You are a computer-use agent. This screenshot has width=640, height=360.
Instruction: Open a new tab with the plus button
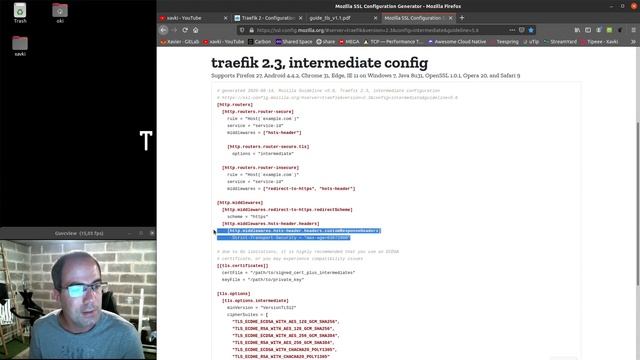[462, 18]
